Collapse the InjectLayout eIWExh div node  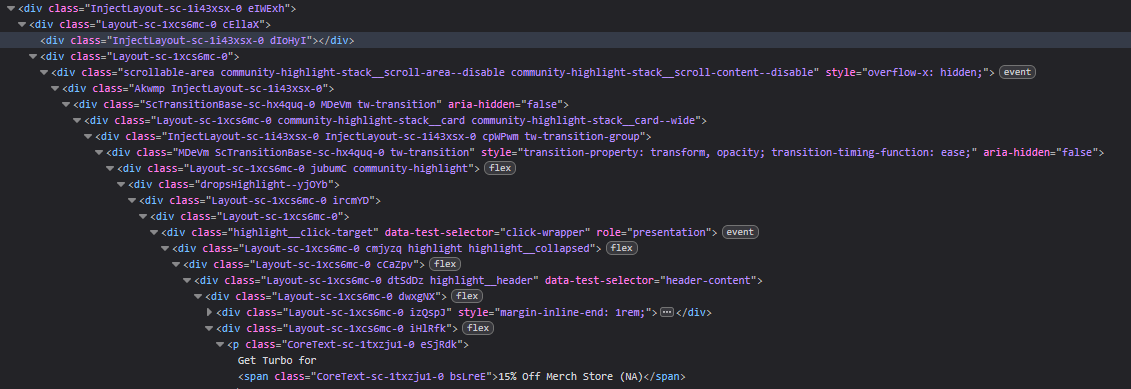pyautogui.click(x=11, y=9)
